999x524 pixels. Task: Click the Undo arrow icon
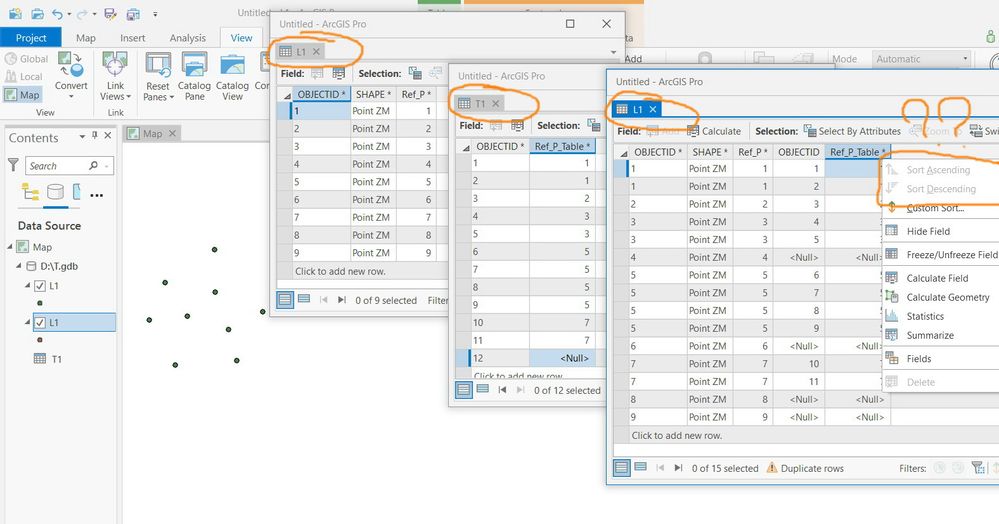58,13
